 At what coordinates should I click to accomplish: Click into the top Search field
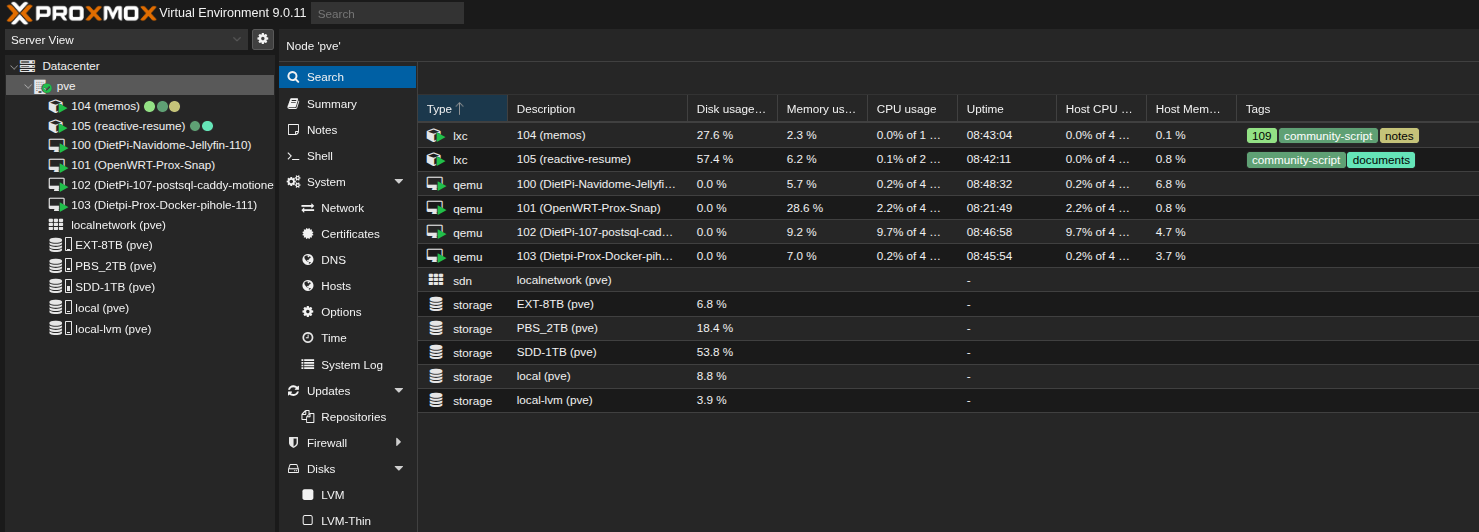tap(387, 14)
